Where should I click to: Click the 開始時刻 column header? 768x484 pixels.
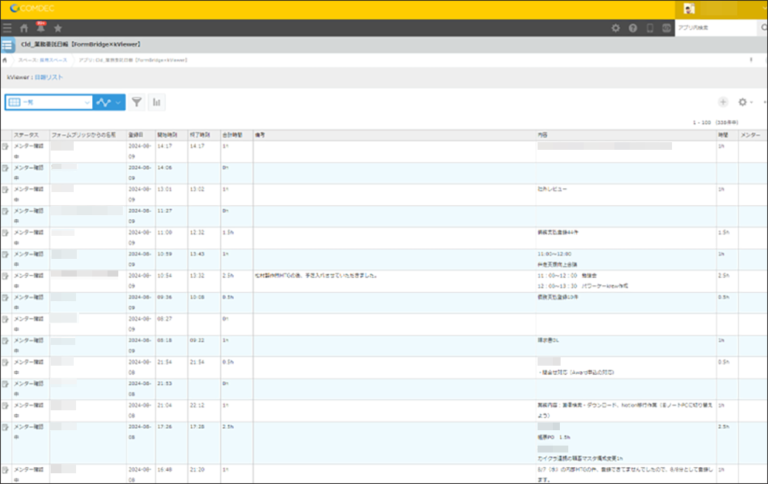tap(167, 134)
